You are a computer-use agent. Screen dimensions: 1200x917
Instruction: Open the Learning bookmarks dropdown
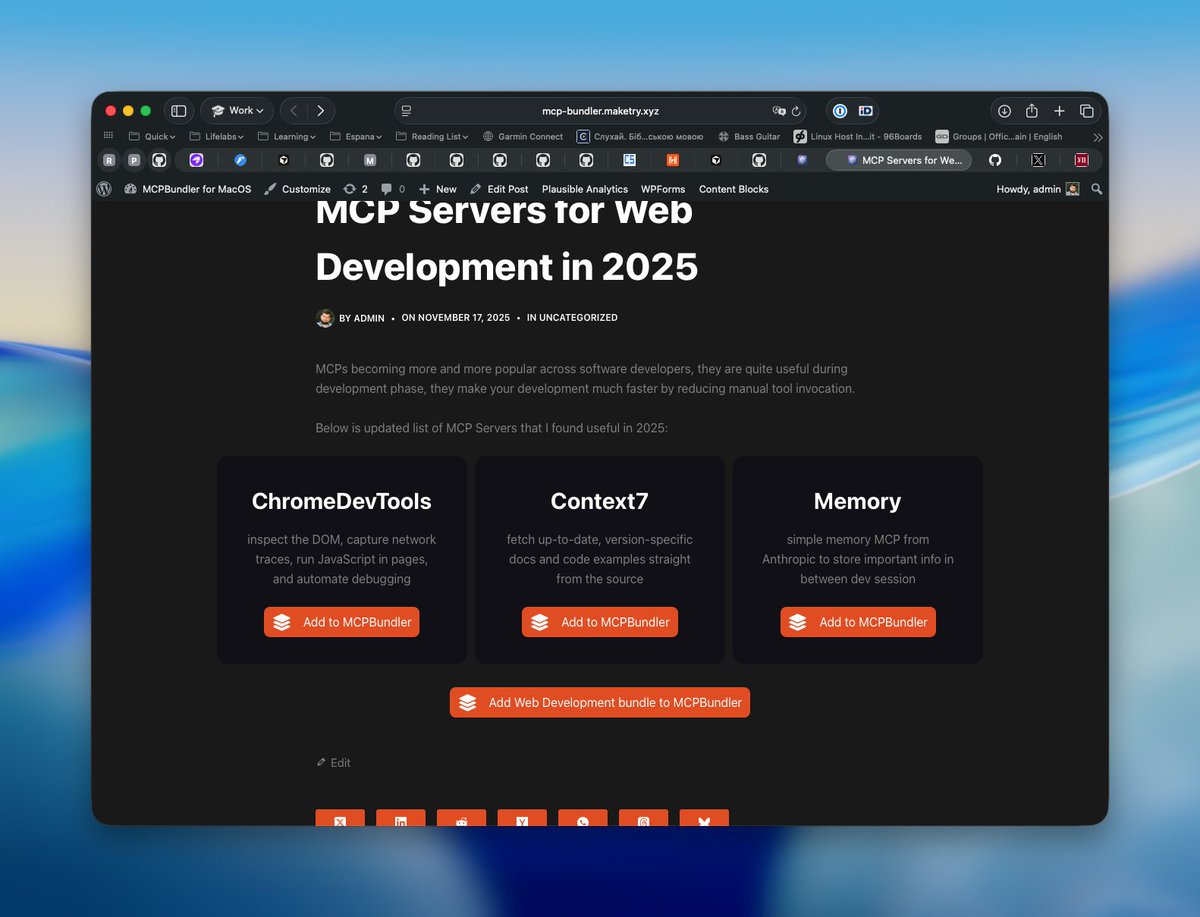tap(288, 136)
